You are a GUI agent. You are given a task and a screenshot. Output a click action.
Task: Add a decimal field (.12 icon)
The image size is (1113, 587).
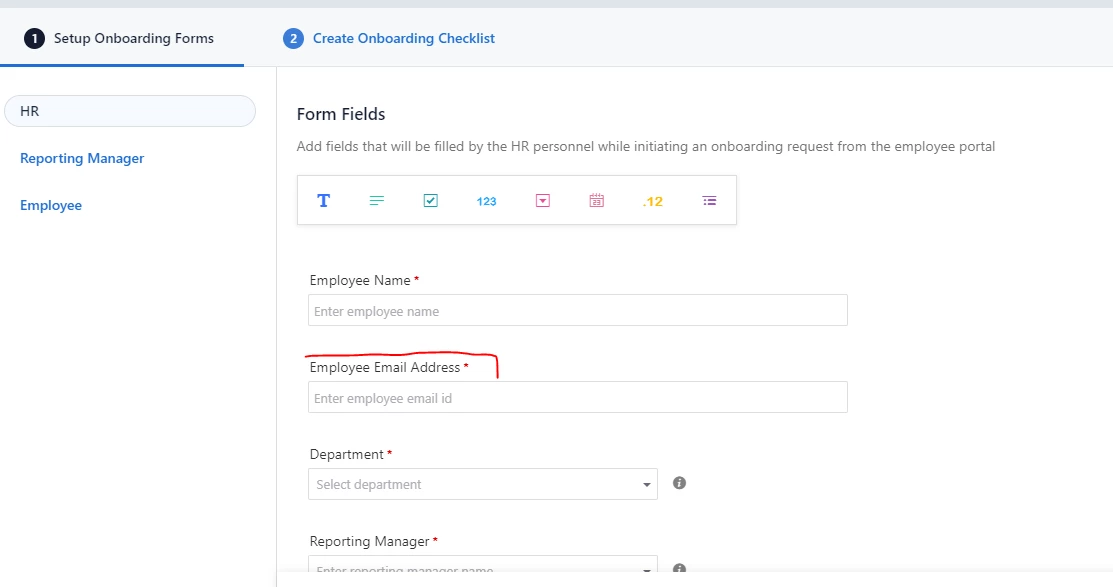click(x=652, y=202)
